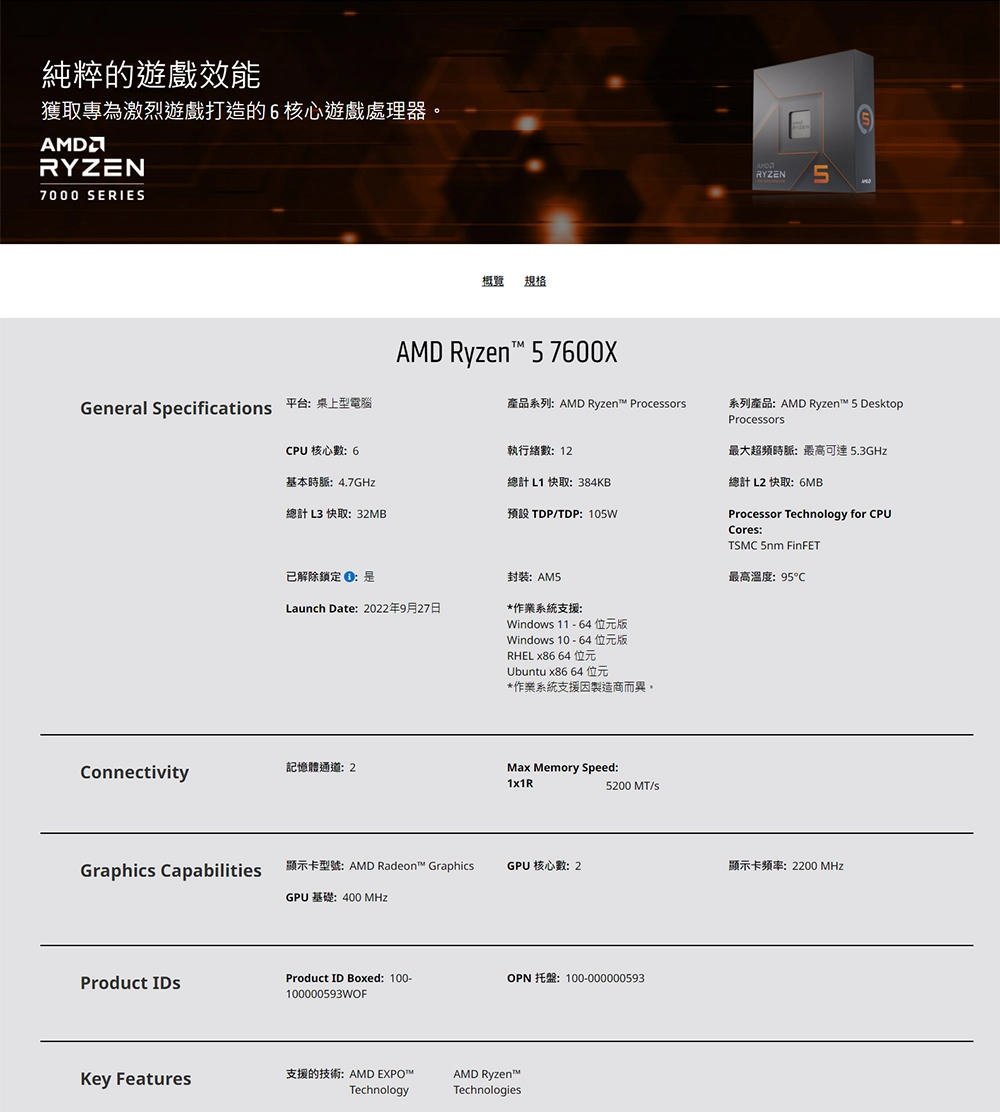
Task: Click the AMD Ryzen 7000 Series logo
Action: coord(92,169)
